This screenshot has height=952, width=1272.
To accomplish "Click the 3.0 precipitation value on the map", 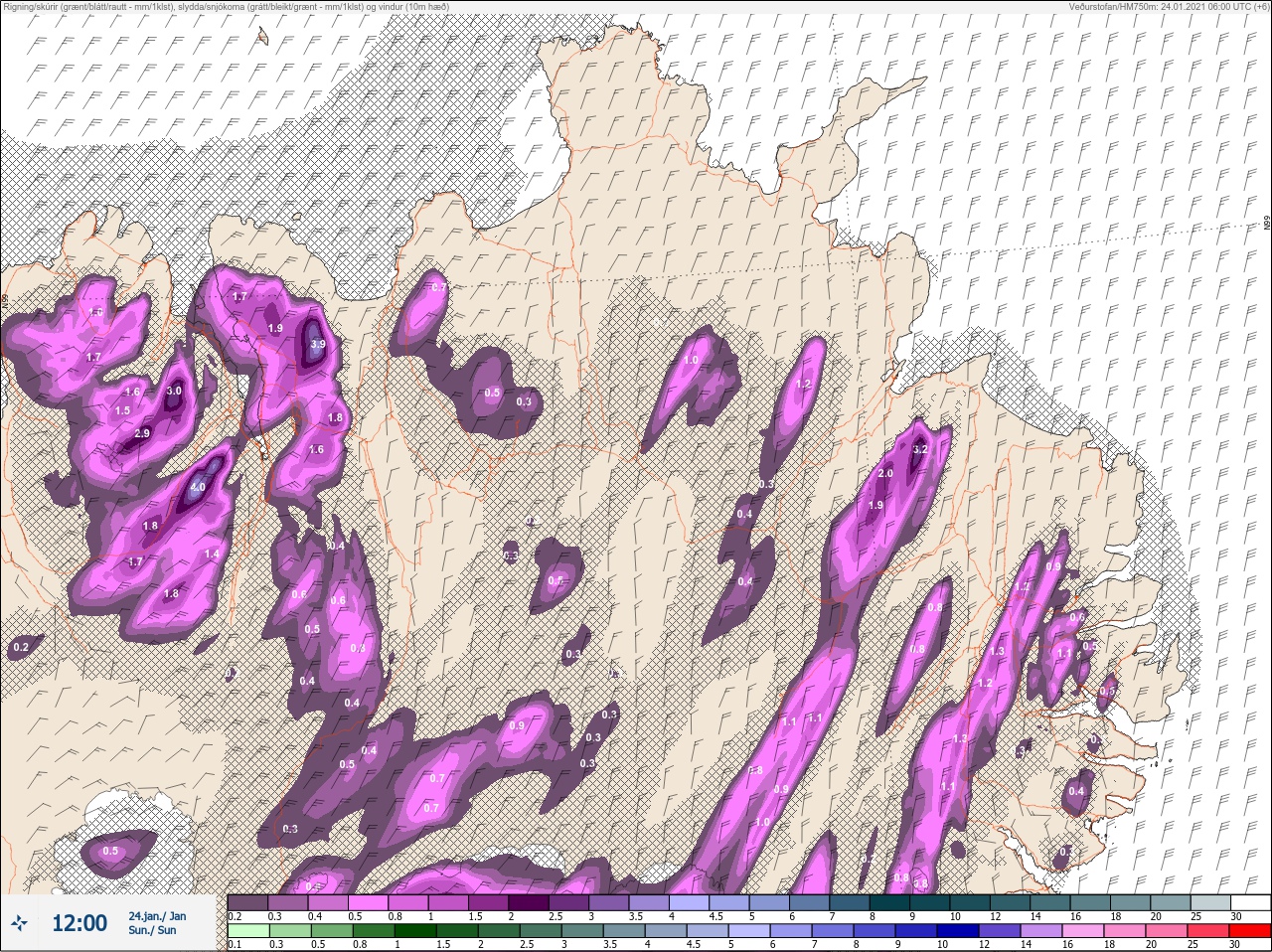I will click(x=174, y=391).
